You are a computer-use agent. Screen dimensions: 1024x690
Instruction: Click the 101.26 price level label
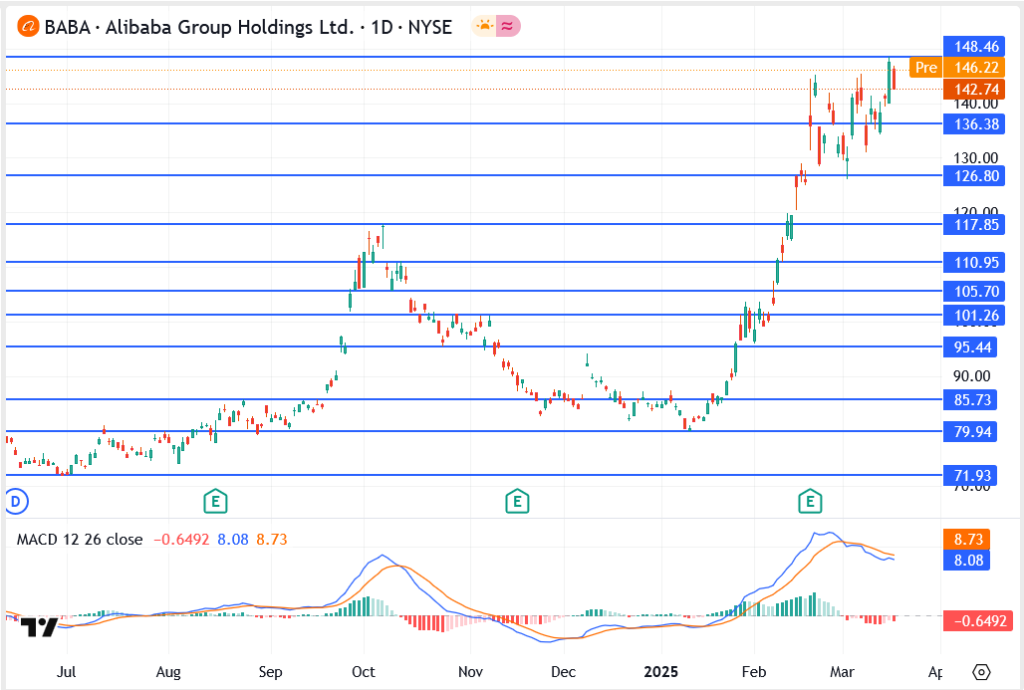[976, 316]
